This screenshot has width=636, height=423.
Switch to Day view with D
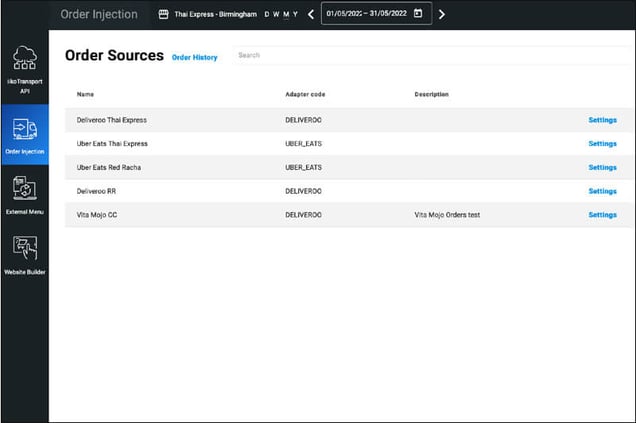click(x=266, y=14)
